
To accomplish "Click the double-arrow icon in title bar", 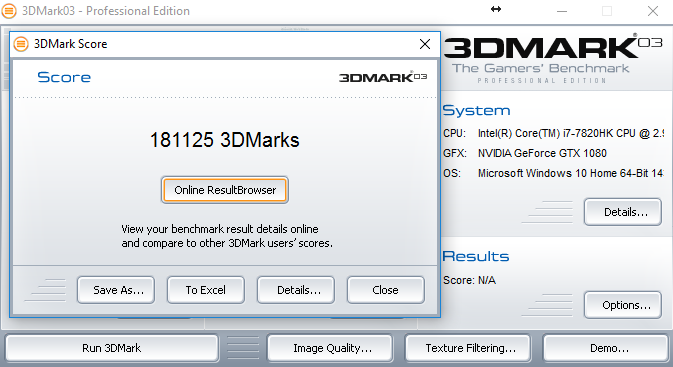I will (496, 9).
